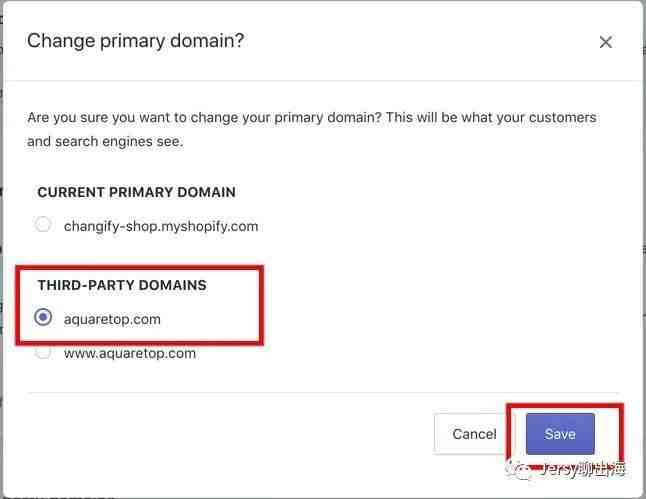Save the new primary domain
This screenshot has width=646, height=499.
[560, 434]
